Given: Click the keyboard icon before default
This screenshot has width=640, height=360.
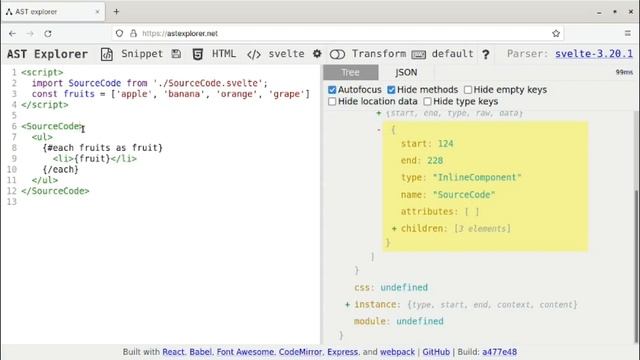Looking at the screenshot, I should click(419, 54).
